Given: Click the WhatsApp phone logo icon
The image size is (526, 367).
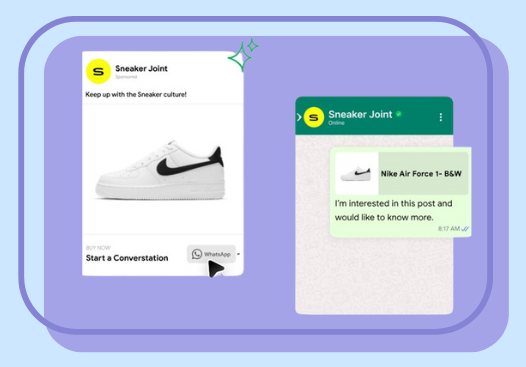Looking at the screenshot, I should pyautogui.click(x=197, y=254).
